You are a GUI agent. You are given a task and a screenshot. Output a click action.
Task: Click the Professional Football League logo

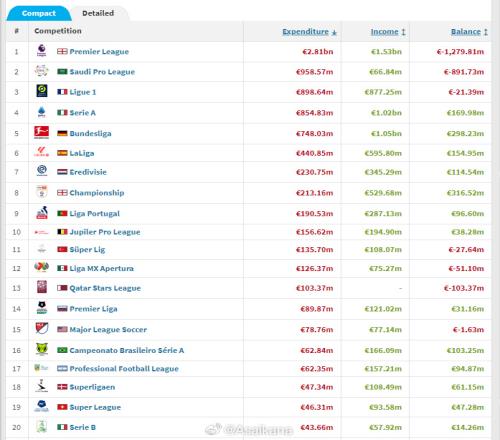(x=42, y=368)
